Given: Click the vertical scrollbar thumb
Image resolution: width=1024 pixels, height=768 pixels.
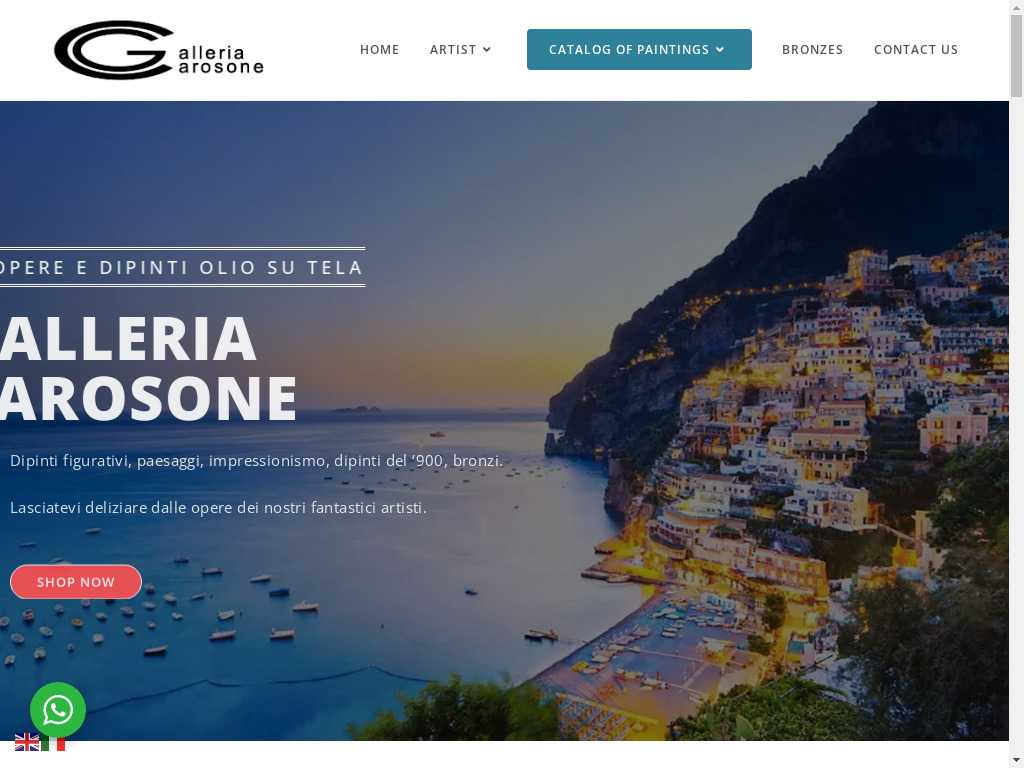Looking at the screenshot, I should tap(1016, 56).
